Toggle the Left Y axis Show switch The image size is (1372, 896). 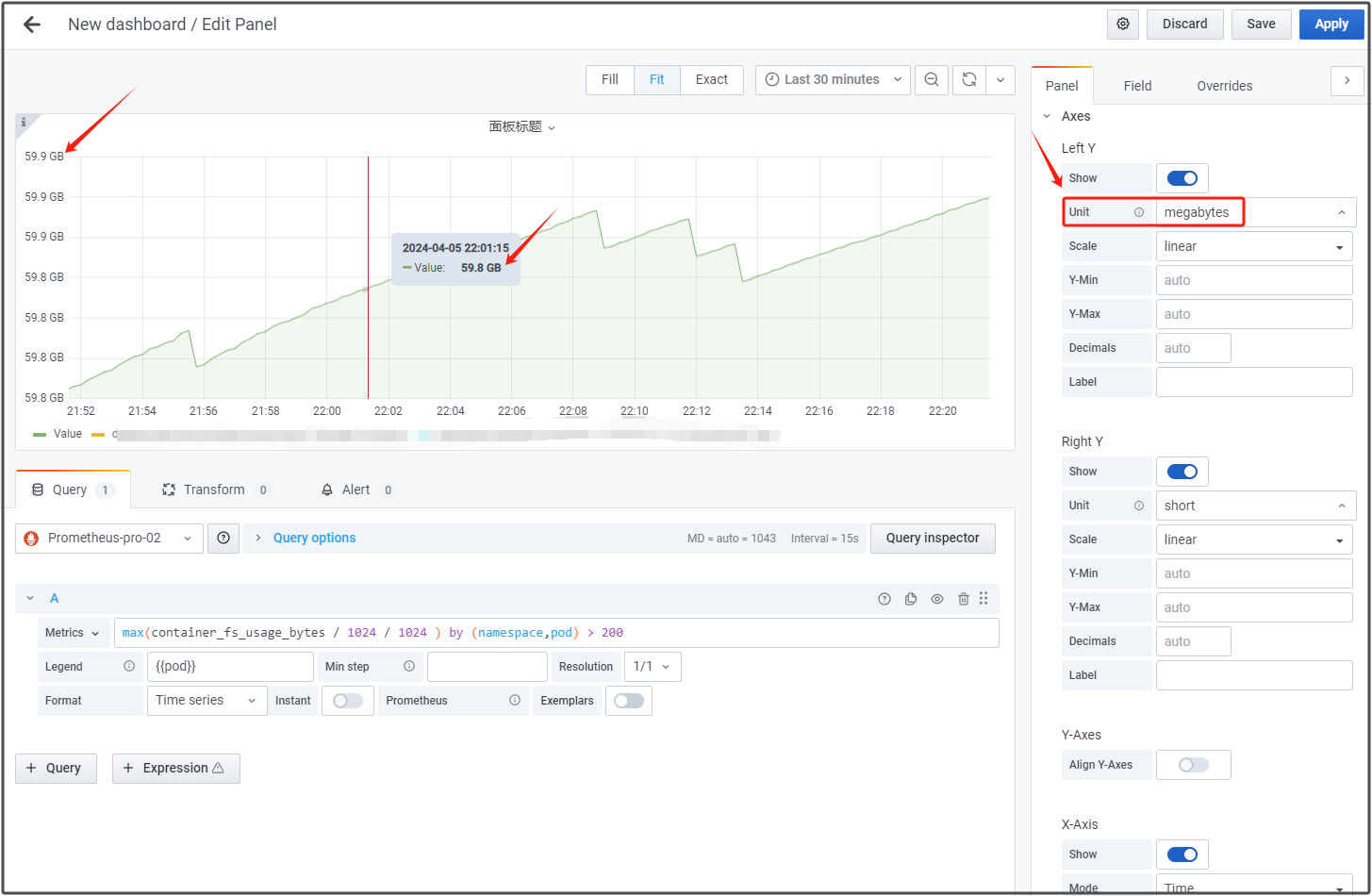click(1182, 178)
